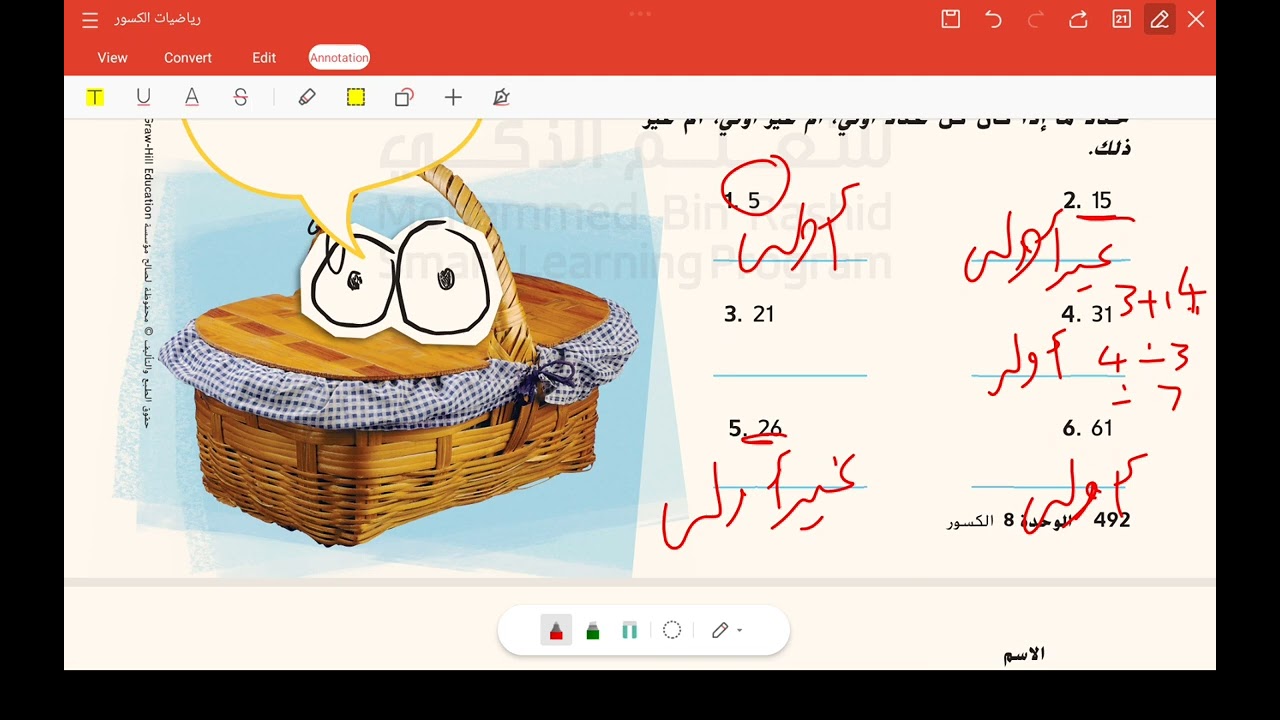
Task: Undo the last annotation
Action: click(x=993, y=19)
